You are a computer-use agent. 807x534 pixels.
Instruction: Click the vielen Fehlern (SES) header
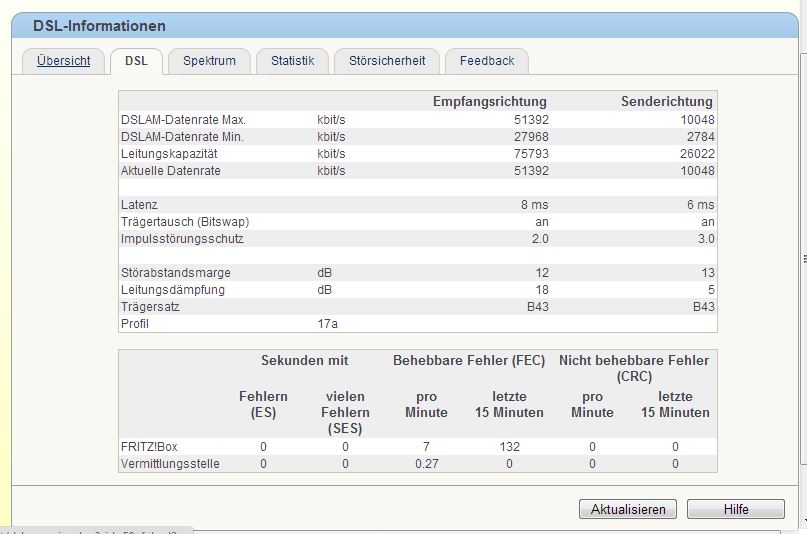click(x=345, y=412)
